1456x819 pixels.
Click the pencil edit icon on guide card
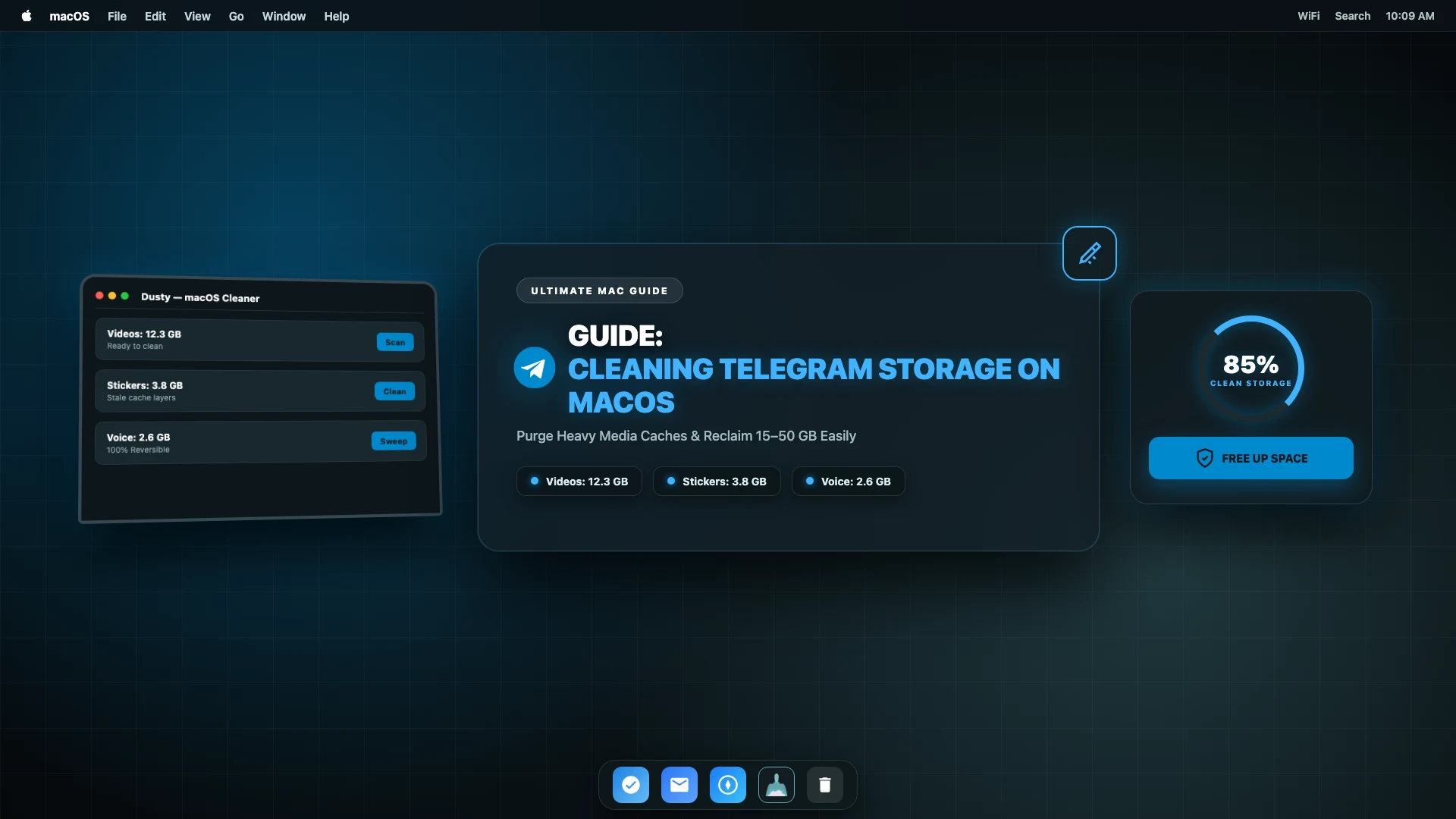pyautogui.click(x=1089, y=253)
